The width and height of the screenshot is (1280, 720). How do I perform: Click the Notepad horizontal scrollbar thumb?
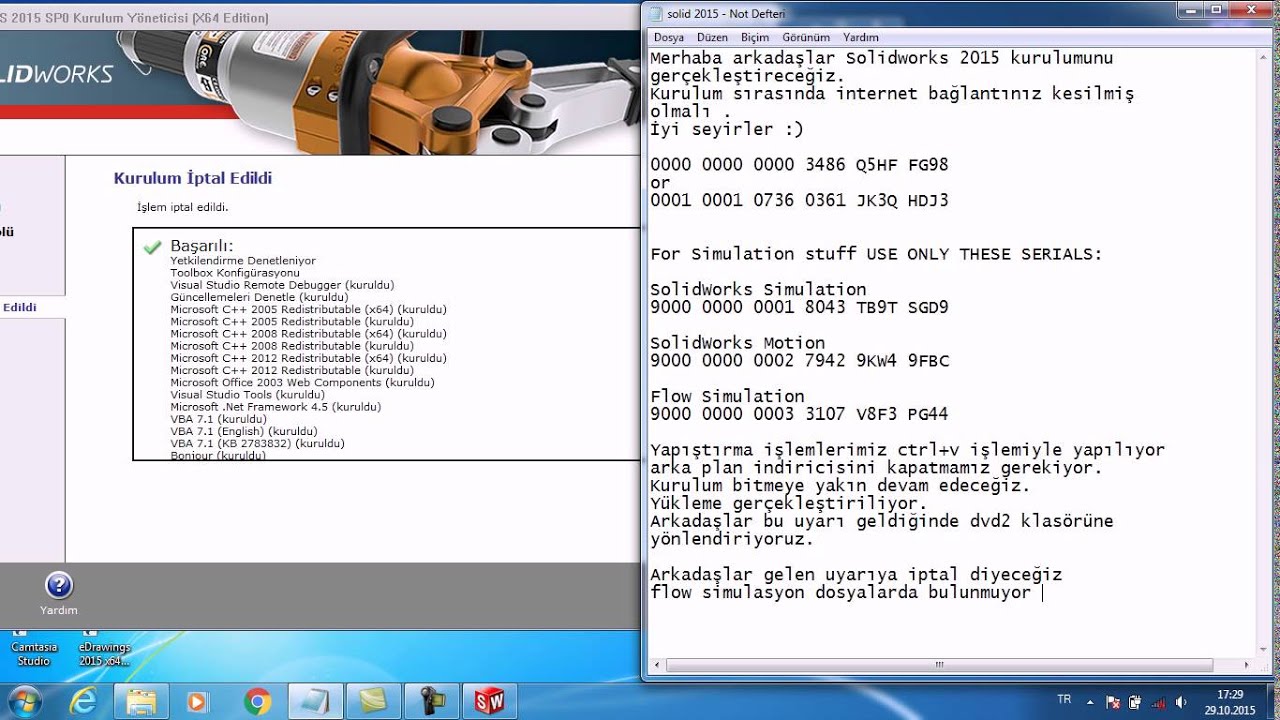pos(938,665)
